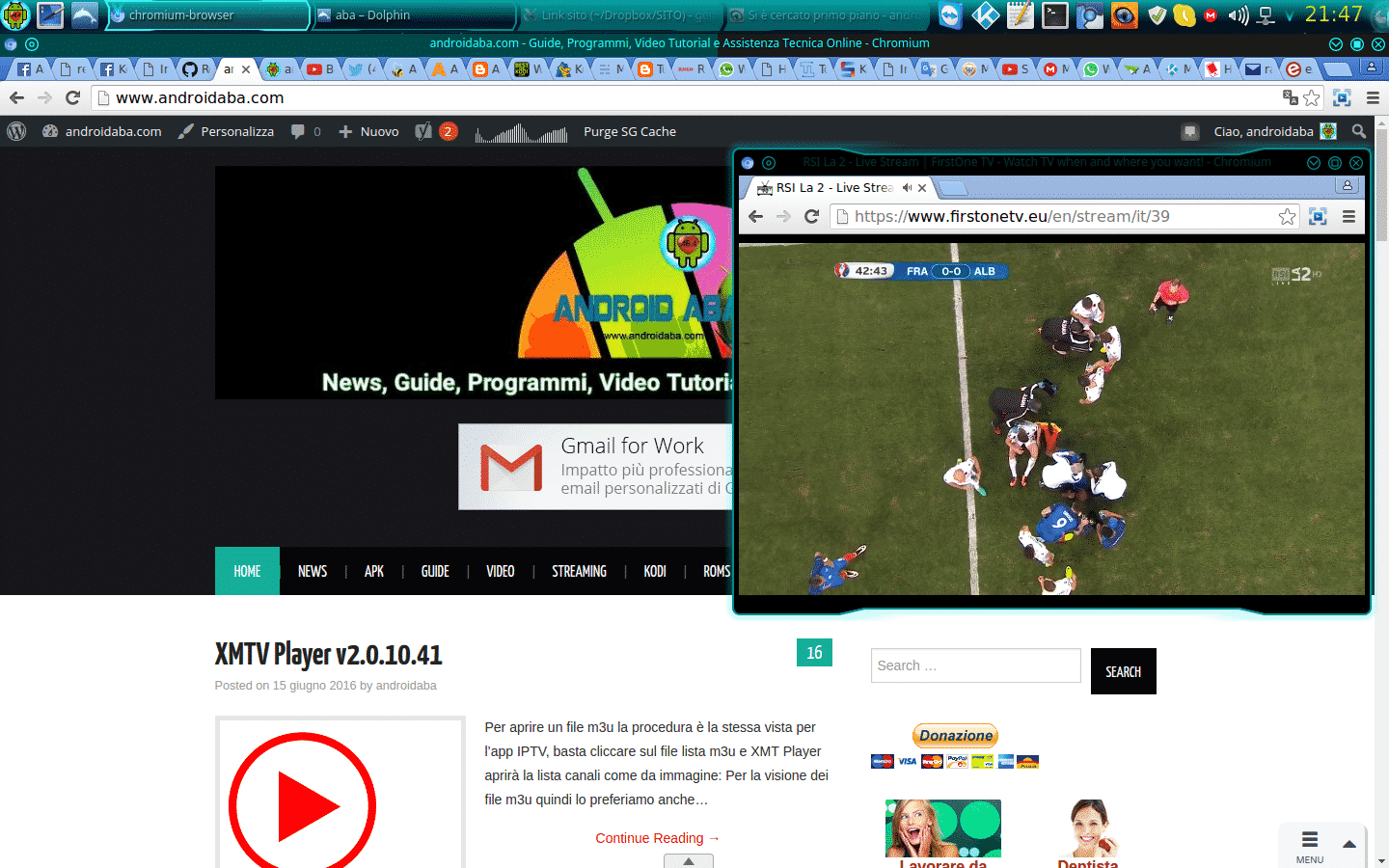Open Chromium menu in FirstOne TV window
This screenshot has width=1389, height=868.
click(1348, 216)
